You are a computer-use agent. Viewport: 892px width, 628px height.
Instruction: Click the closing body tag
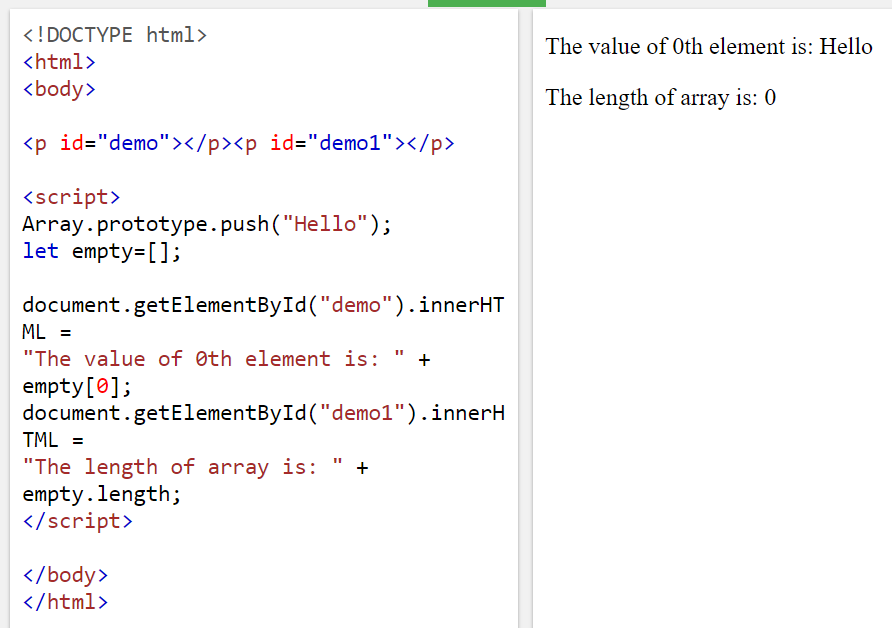pos(64,574)
